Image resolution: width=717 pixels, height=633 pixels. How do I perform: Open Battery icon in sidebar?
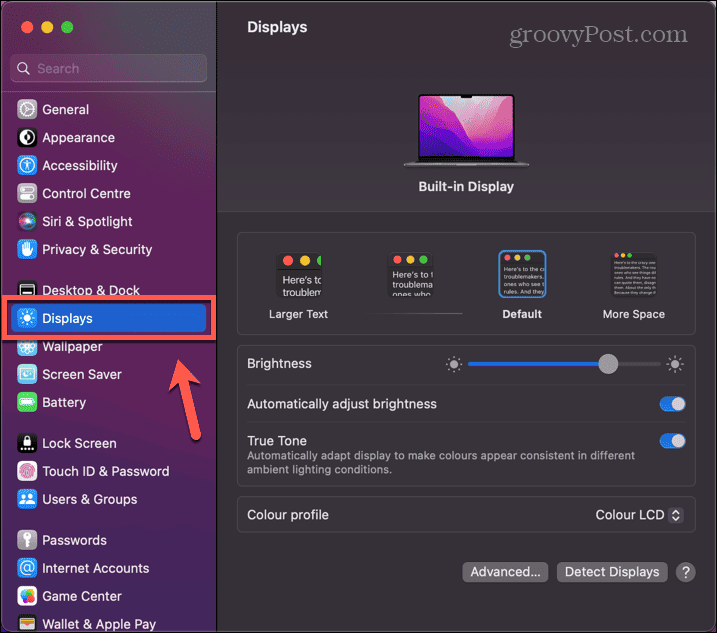27,402
